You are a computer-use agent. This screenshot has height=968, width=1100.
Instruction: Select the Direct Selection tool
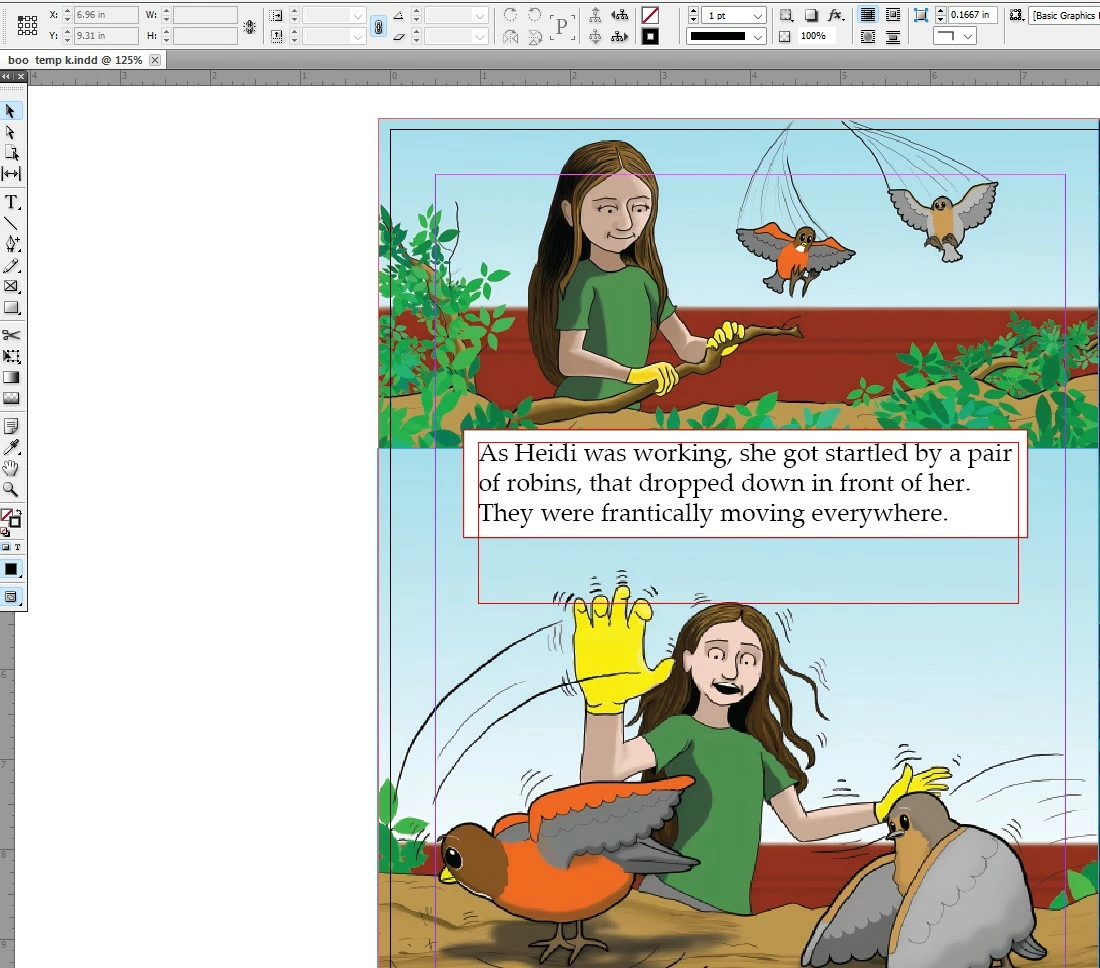click(11, 132)
